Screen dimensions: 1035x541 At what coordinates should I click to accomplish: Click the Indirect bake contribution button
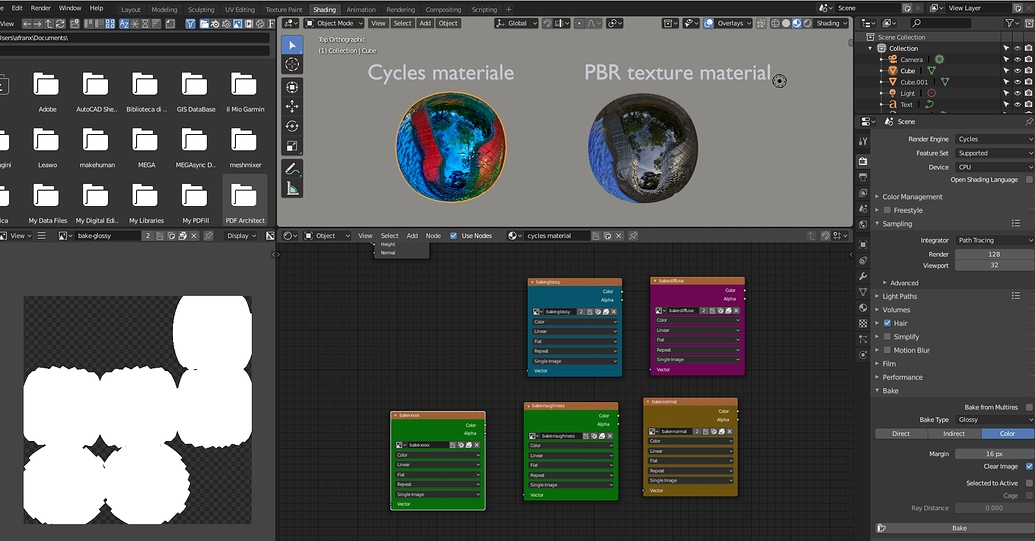[x=954, y=433]
